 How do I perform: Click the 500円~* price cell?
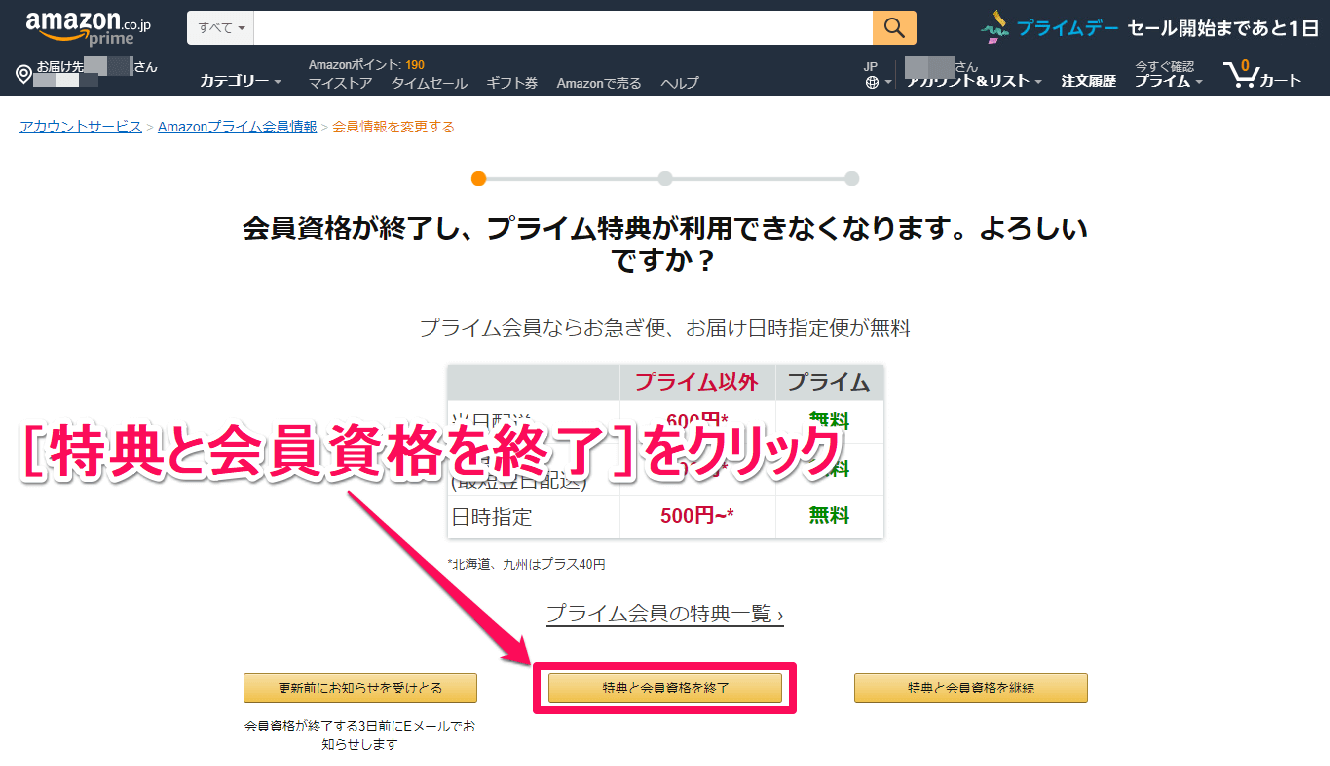tap(697, 516)
